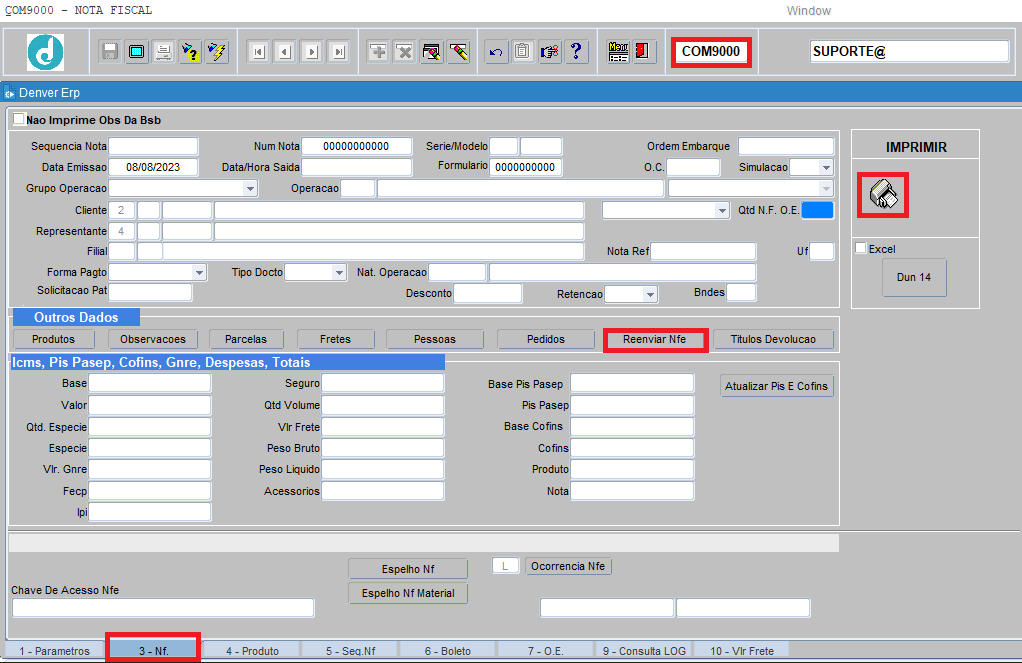Click the enter query (question mark) icon

point(190,52)
